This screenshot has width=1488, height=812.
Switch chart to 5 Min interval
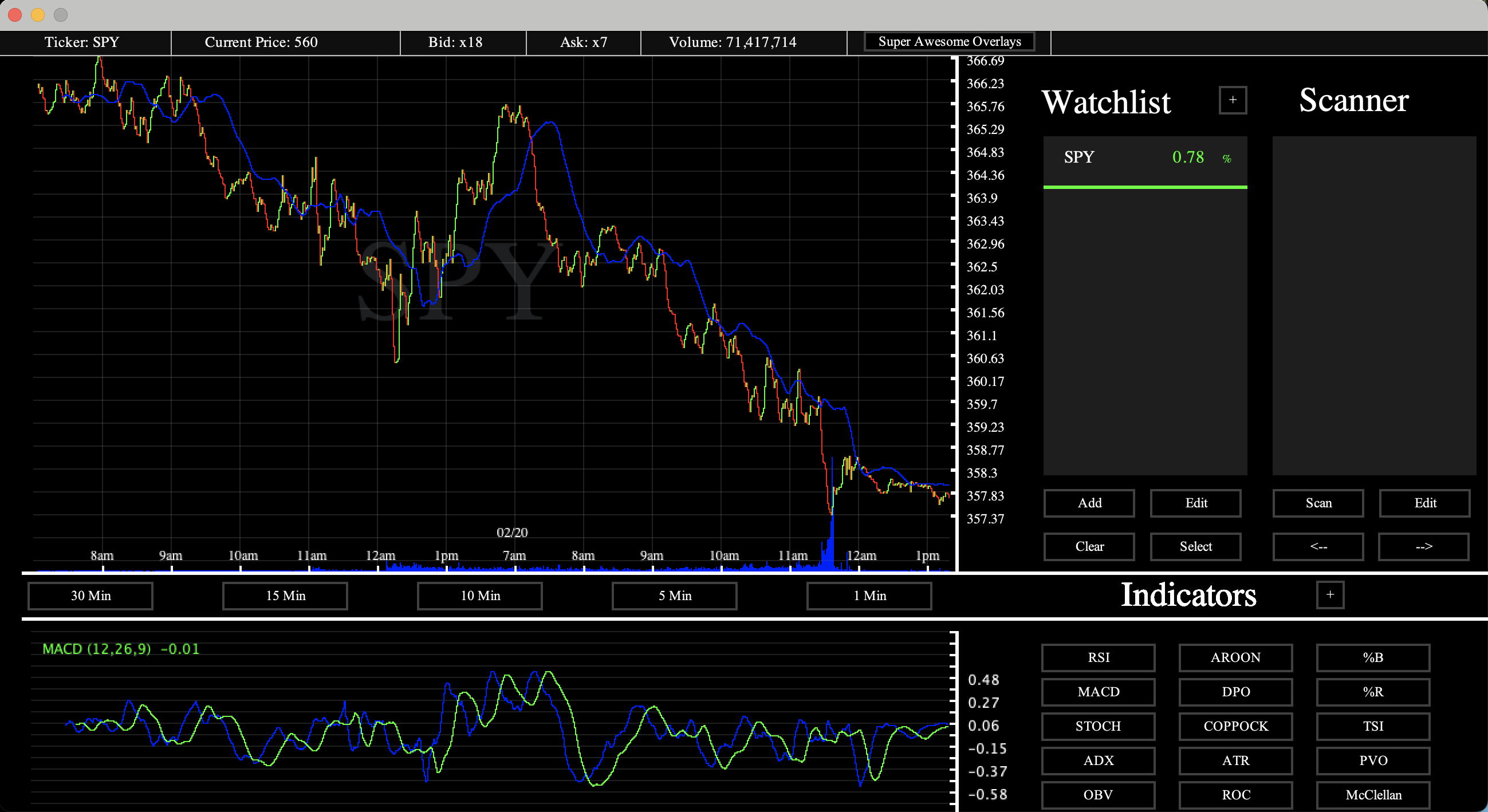click(x=674, y=596)
